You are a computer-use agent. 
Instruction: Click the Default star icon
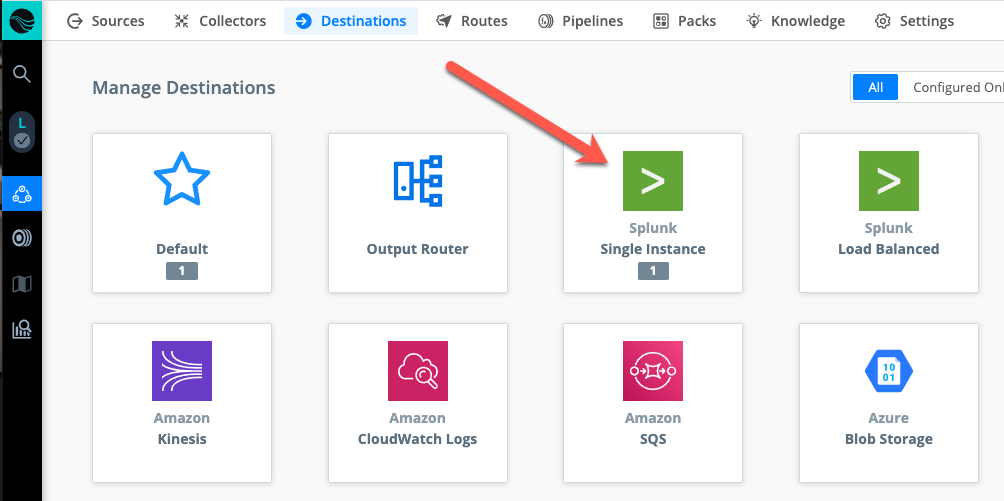(182, 179)
